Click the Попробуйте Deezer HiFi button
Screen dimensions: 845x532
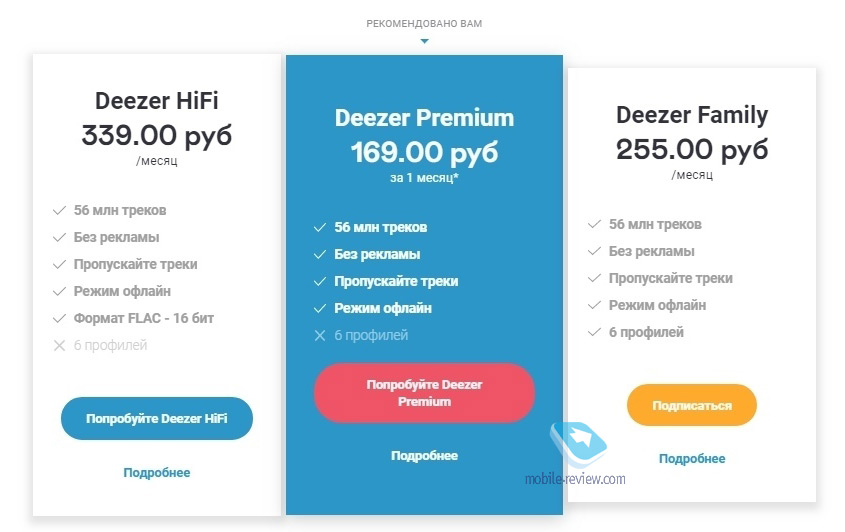coord(156,418)
